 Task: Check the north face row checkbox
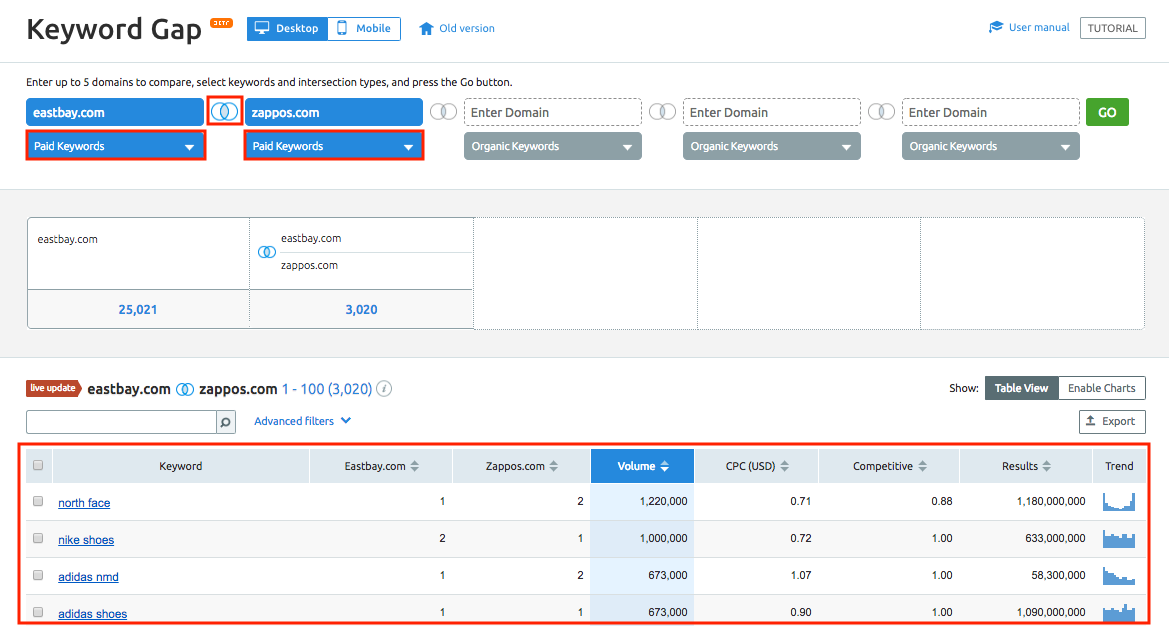point(38,502)
